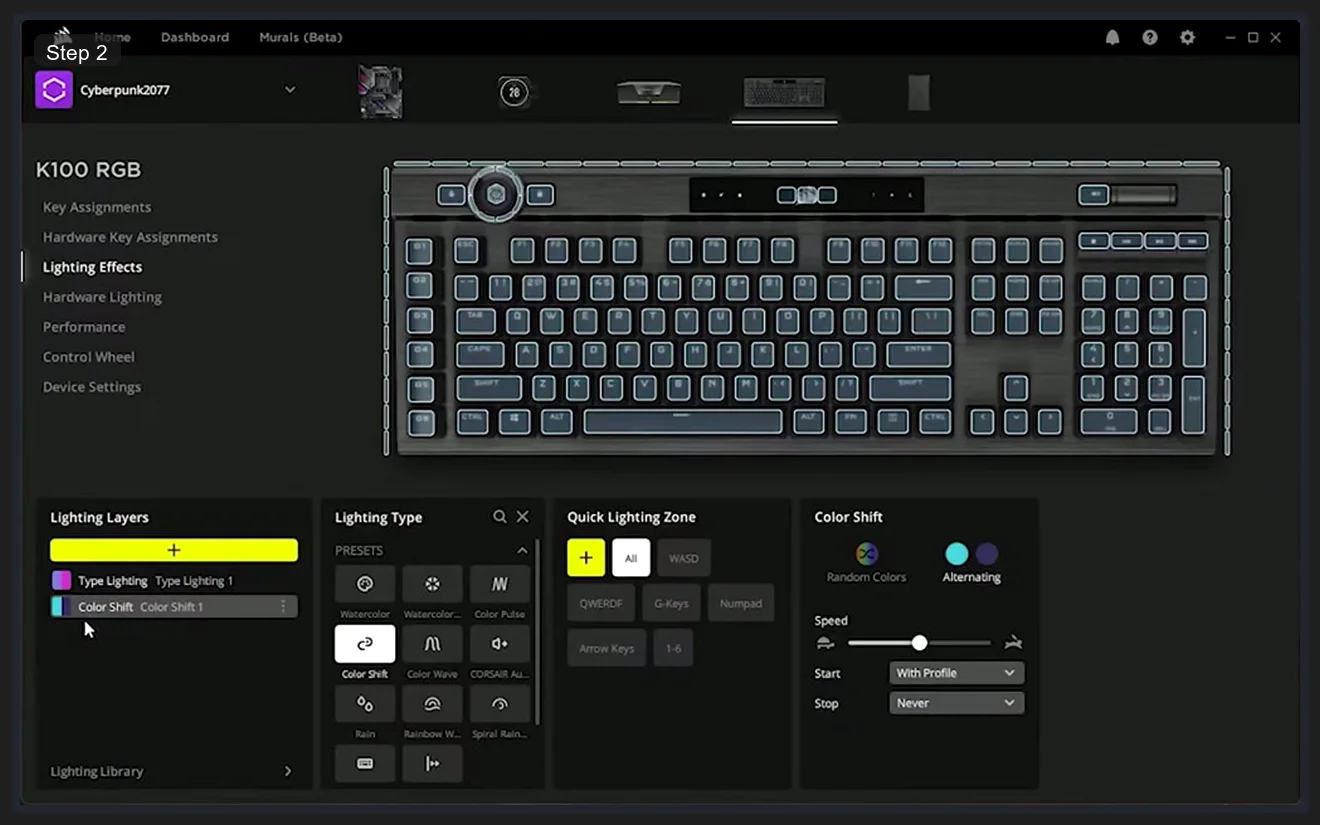This screenshot has width=1320, height=825.
Task: Expand the Cyberpunk2077 profile selector
Action: [x=290, y=89]
